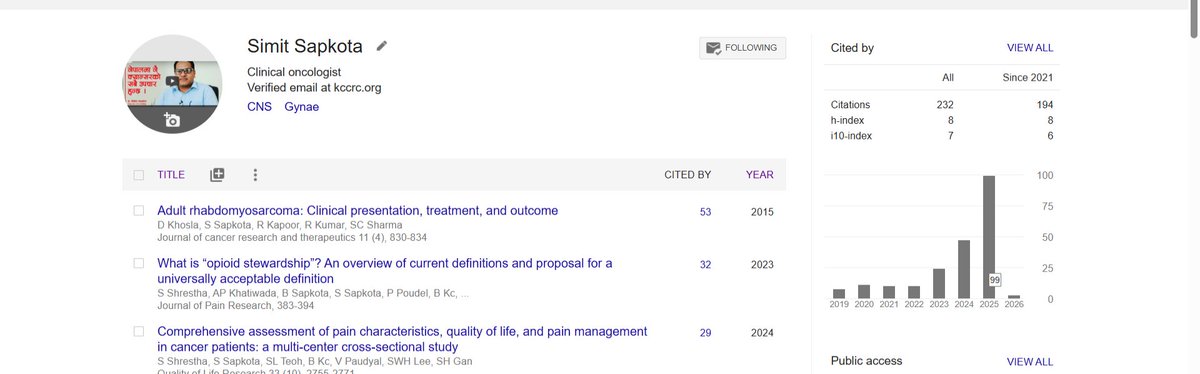Viewport: 1200px width, 374px height.
Task: Click the Citations row label
Action: tap(850, 104)
